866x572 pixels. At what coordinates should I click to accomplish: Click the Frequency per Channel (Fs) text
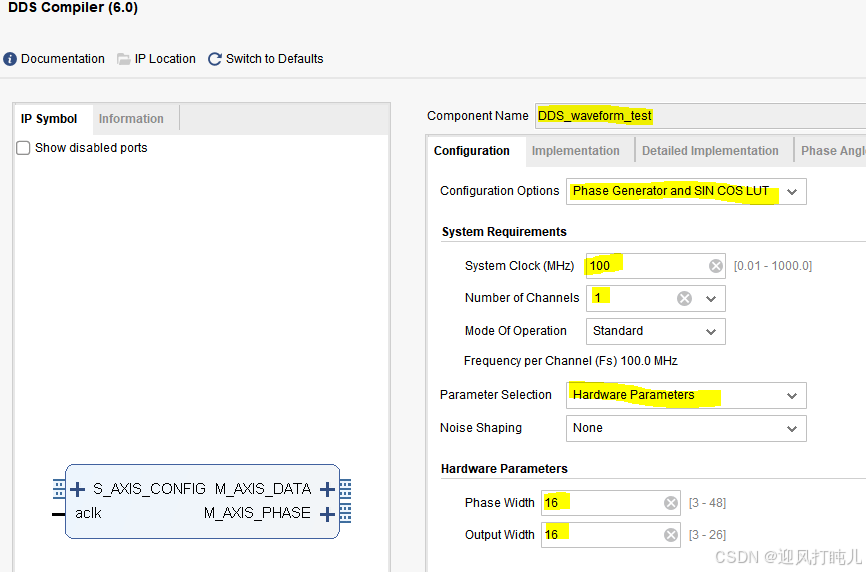point(571,361)
